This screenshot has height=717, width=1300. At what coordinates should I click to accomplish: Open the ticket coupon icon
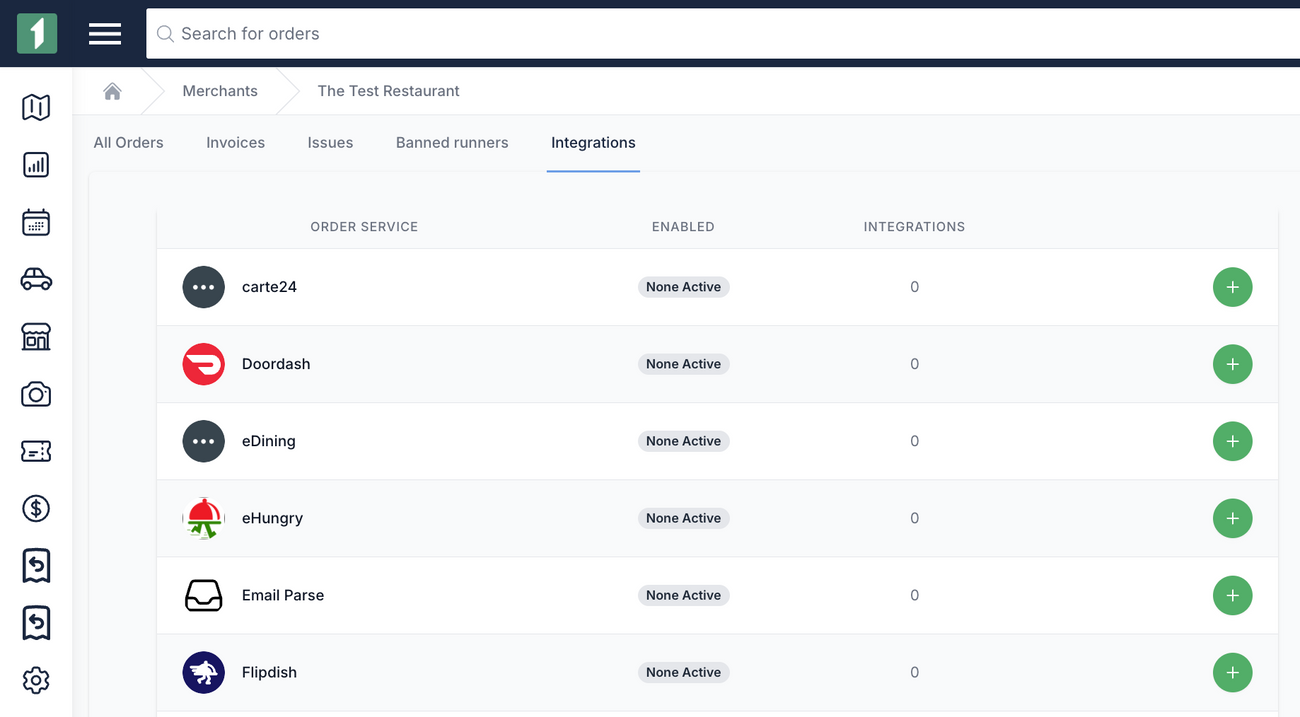click(x=36, y=452)
